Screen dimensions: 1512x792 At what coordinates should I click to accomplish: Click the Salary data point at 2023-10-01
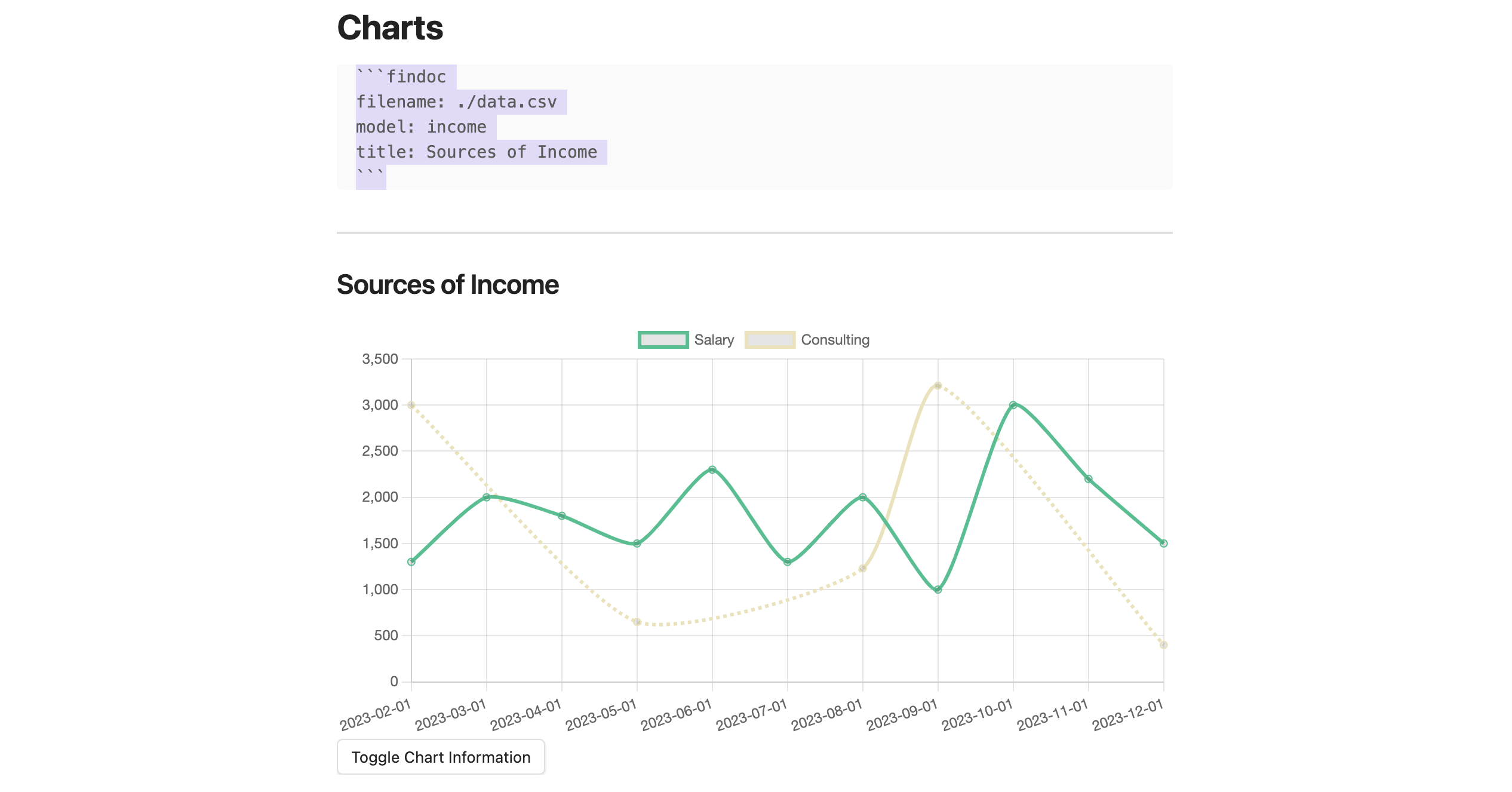[1013, 405]
